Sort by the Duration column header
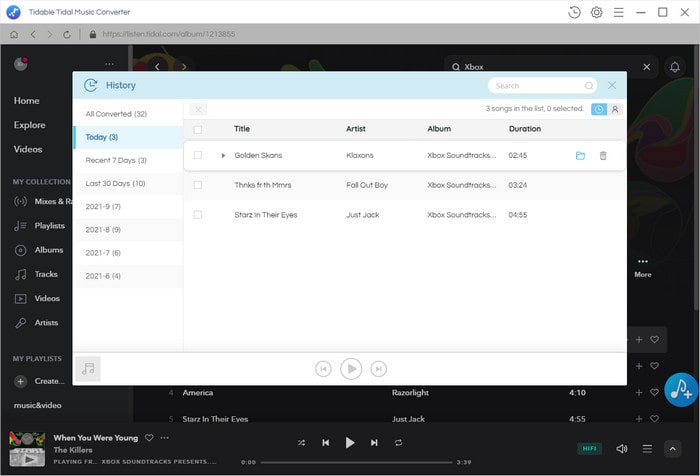 point(525,129)
